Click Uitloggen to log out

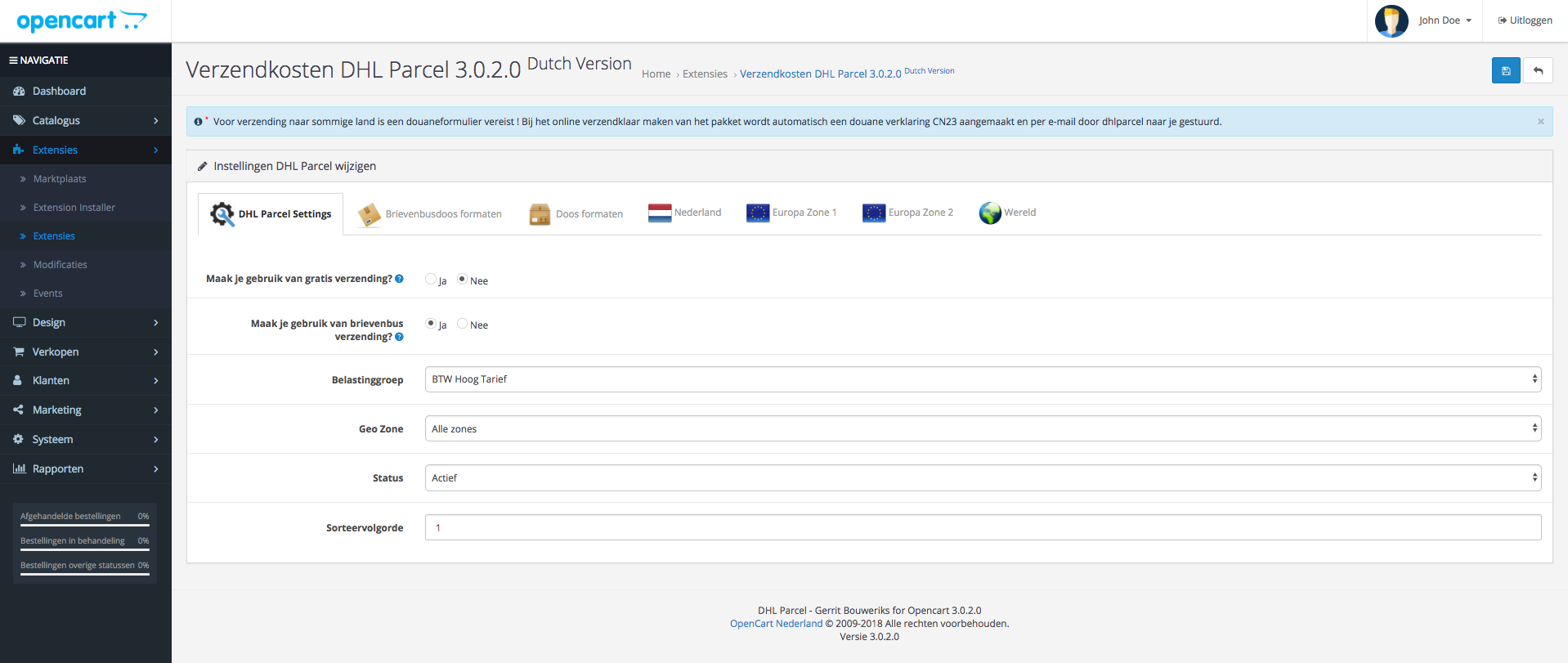coord(1525,20)
